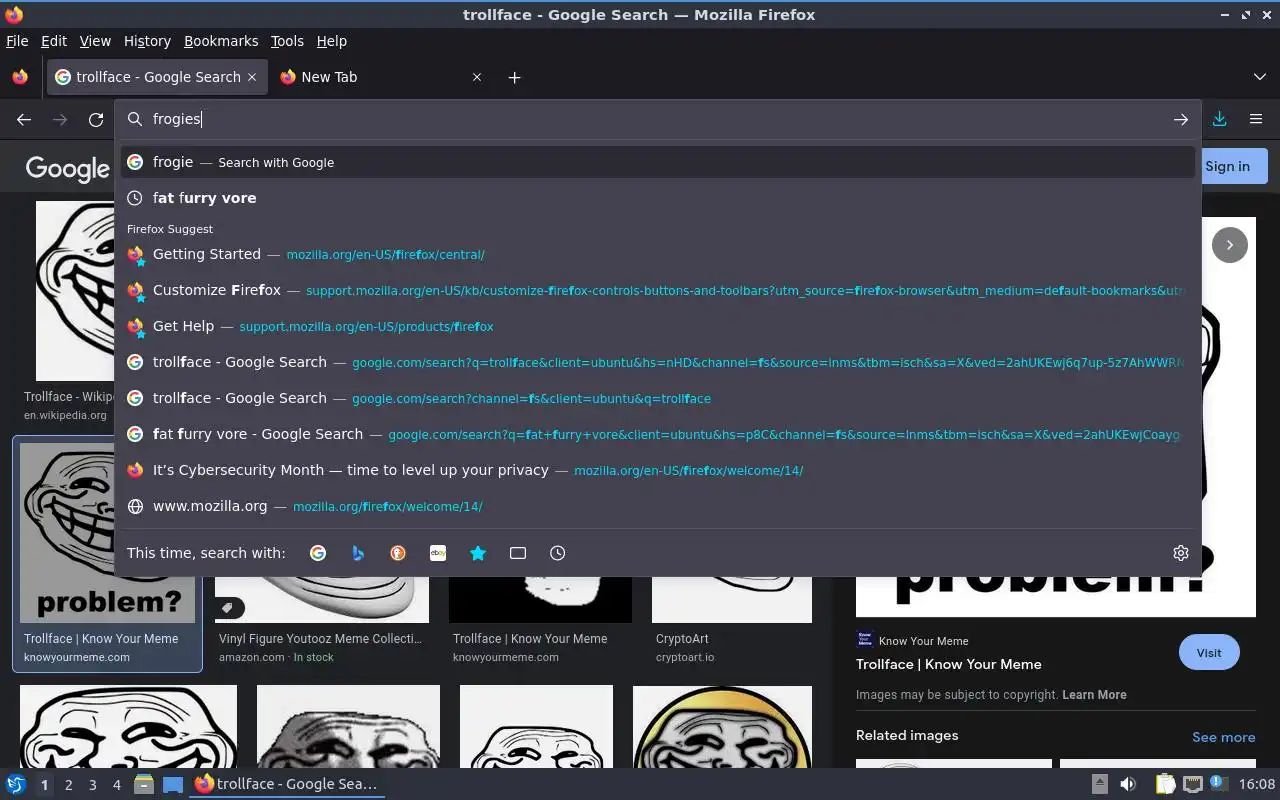Screen dimensions: 1280x800
Task: Click the removable media tray icon
Action: coord(1099,784)
